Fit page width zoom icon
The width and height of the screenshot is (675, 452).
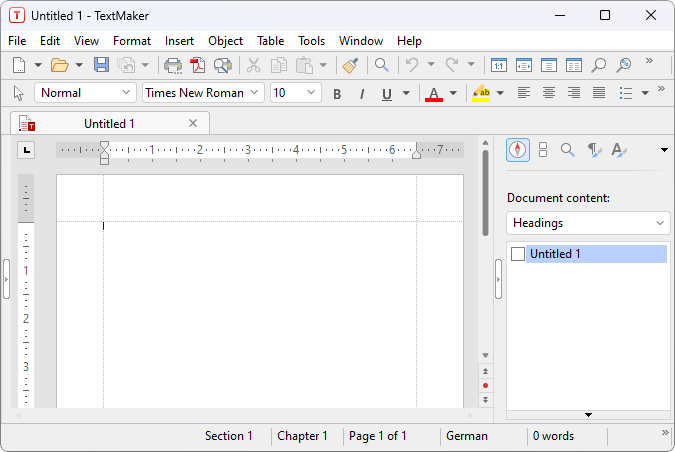(x=523, y=65)
